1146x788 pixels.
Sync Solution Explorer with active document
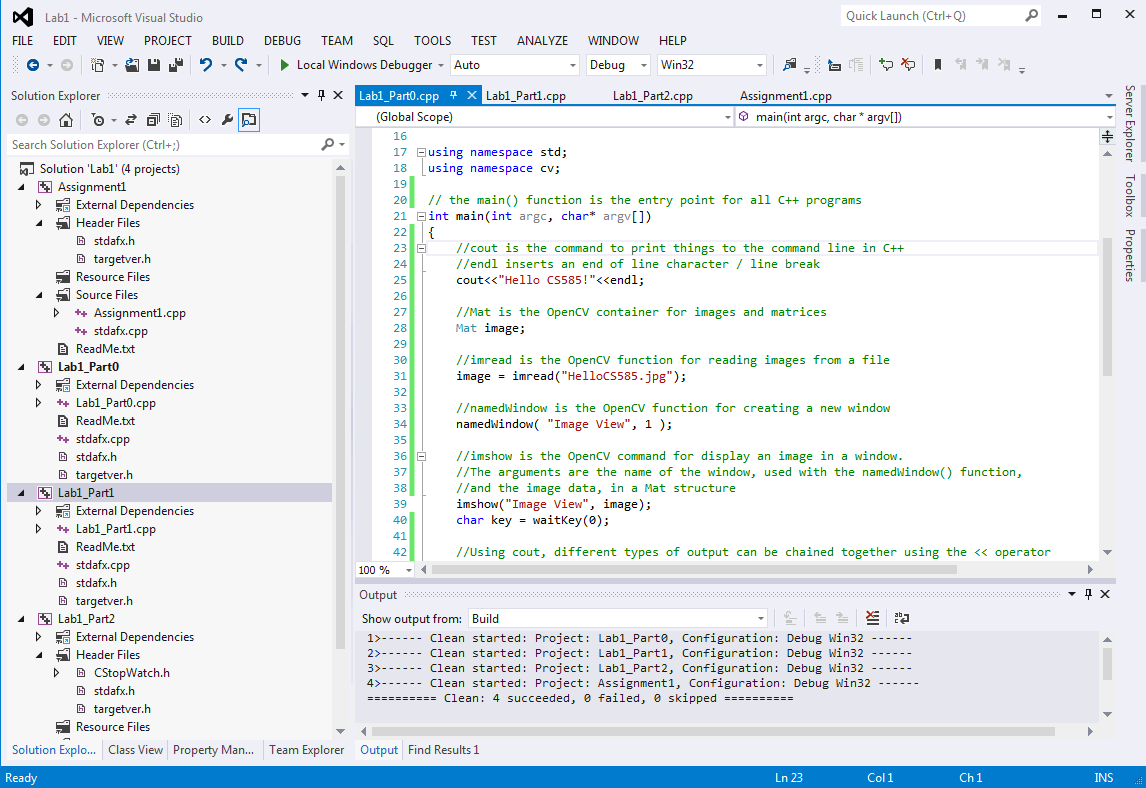[130, 119]
